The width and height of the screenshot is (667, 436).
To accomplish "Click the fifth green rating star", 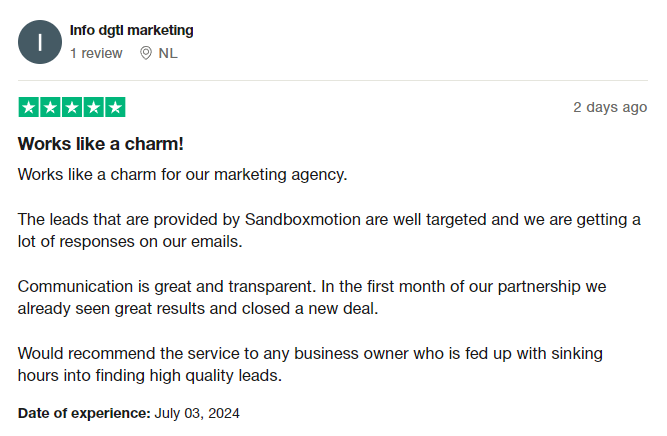I will (x=115, y=107).
